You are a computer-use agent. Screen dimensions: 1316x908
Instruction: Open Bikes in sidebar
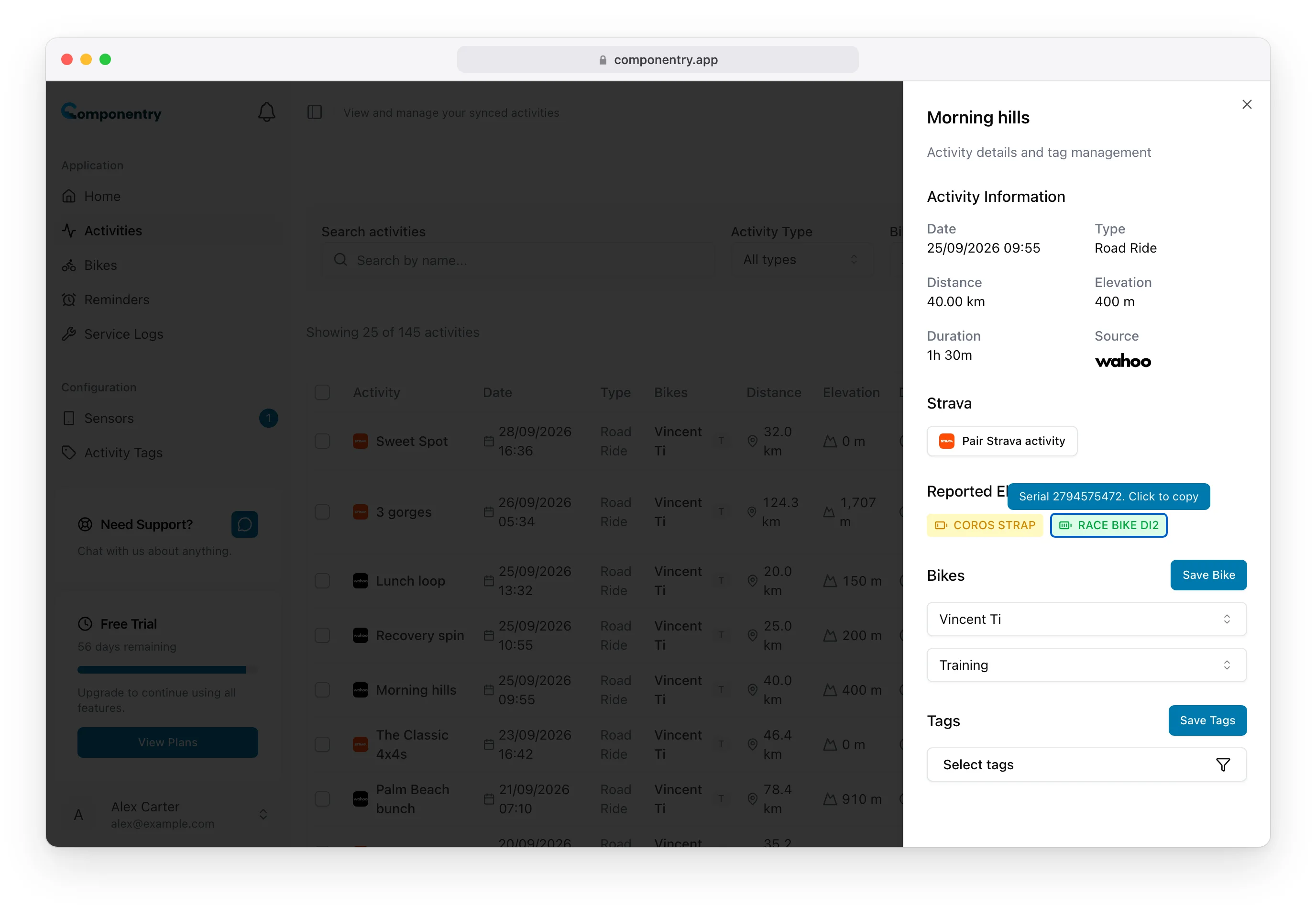pyautogui.click(x=168, y=265)
